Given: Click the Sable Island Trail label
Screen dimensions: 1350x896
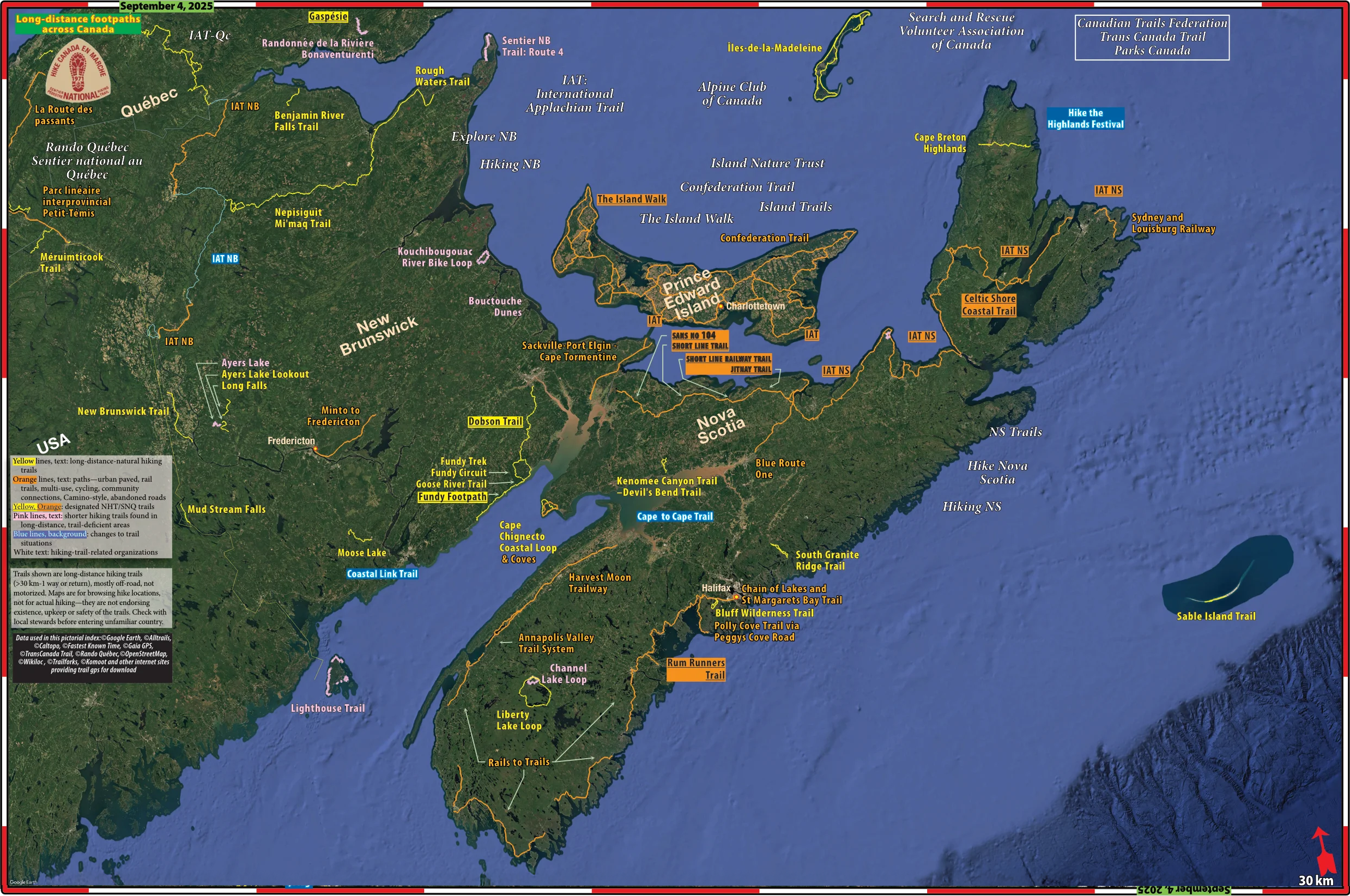Looking at the screenshot, I should click(x=1216, y=616).
